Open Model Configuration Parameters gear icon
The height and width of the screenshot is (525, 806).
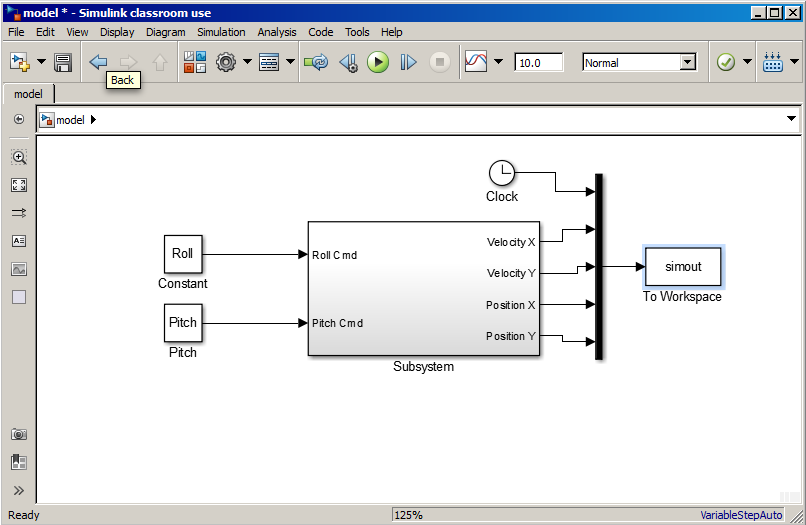click(226, 62)
